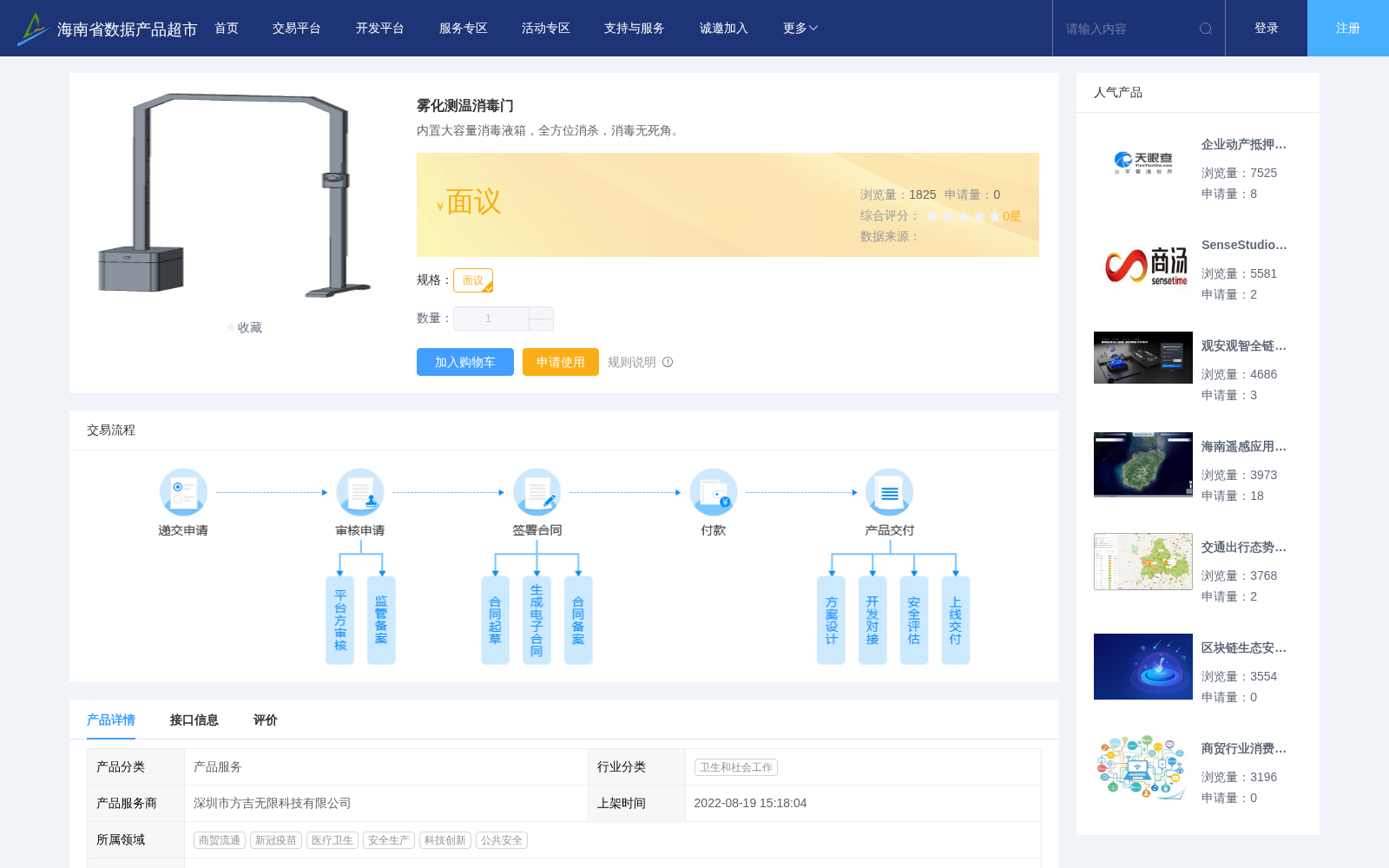The width and height of the screenshot is (1389, 868).
Task: Increase quantity with the up stepper arrow
Action: (x=541, y=312)
